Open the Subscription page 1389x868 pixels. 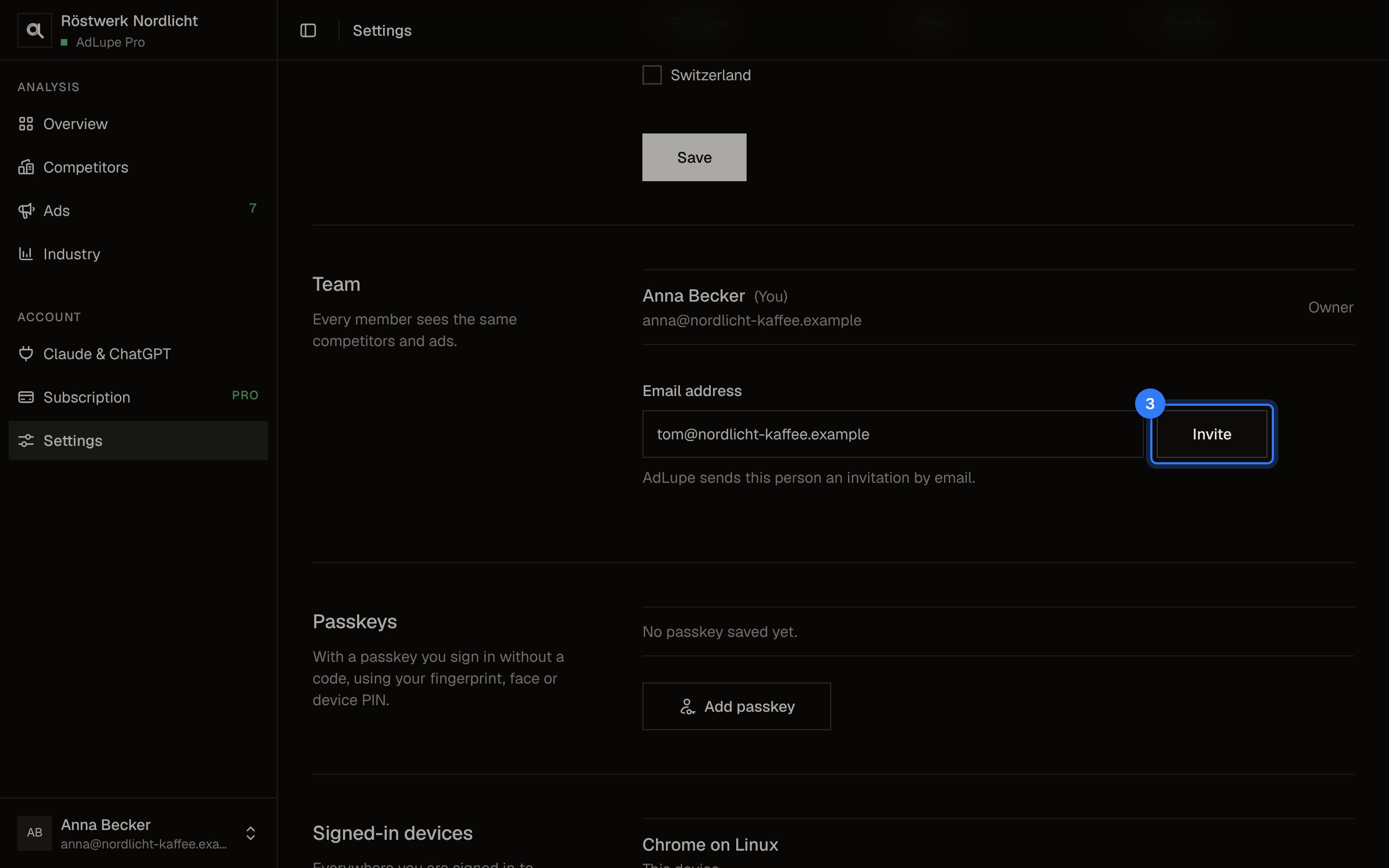pyautogui.click(x=138, y=397)
